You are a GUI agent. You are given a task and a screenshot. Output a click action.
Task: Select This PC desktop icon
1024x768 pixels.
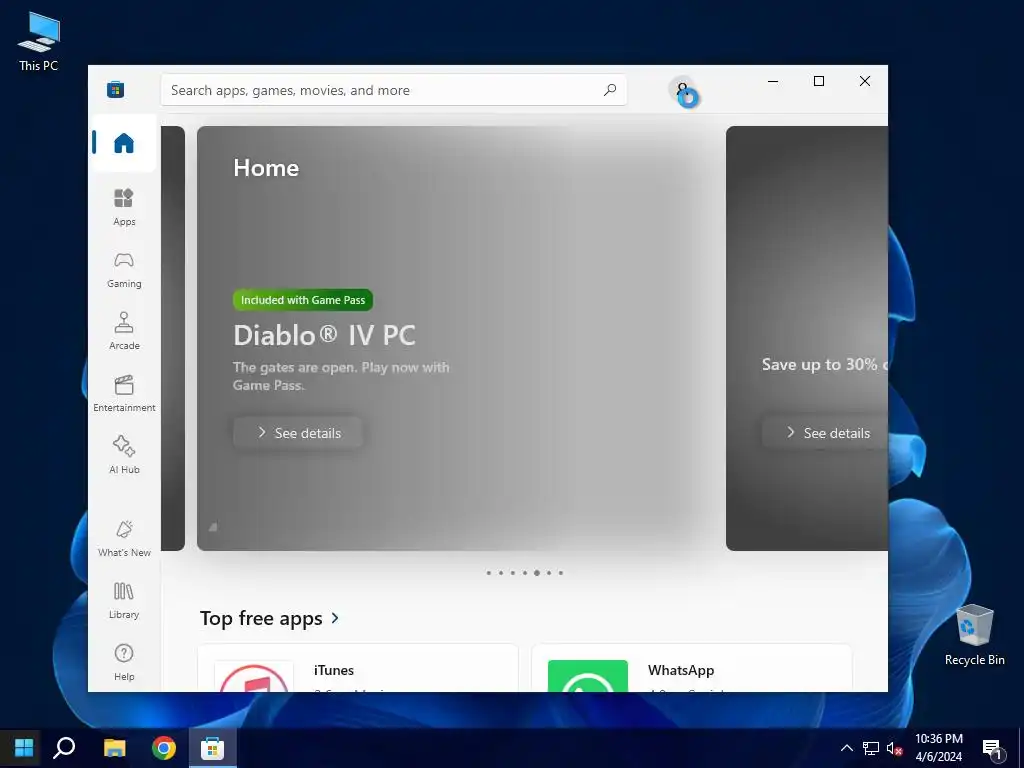[x=39, y=42]
